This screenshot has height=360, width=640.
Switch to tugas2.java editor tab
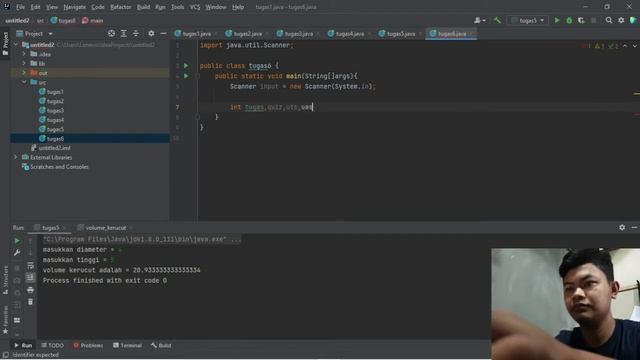click(x=247, y=33)
